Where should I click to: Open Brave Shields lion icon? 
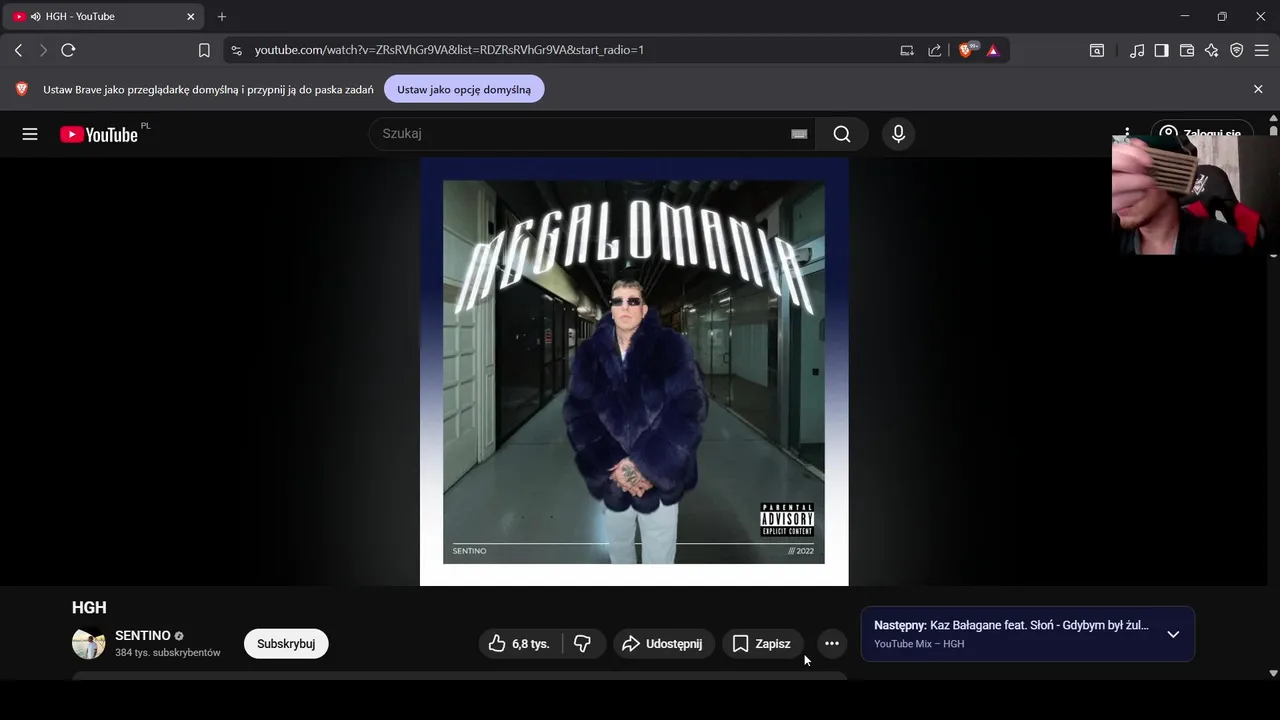[966, 50]
